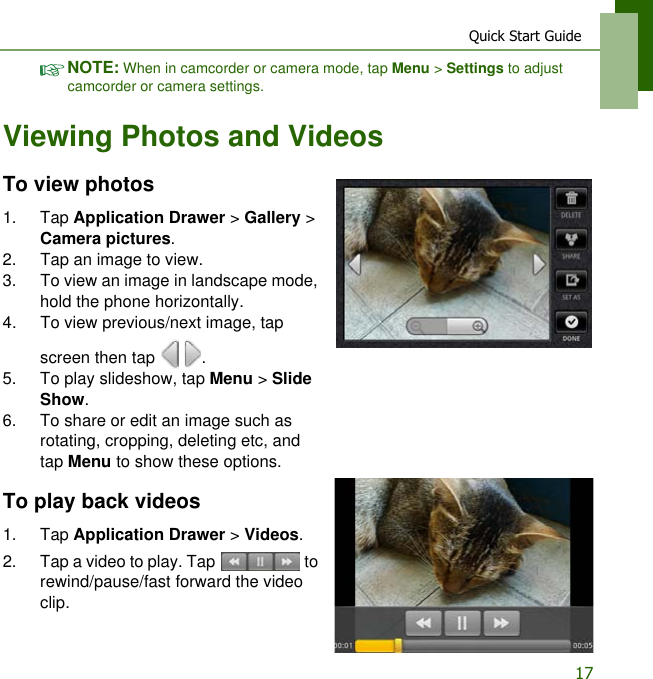Click the 00:01 elapsed time label

tap(344, 646)
